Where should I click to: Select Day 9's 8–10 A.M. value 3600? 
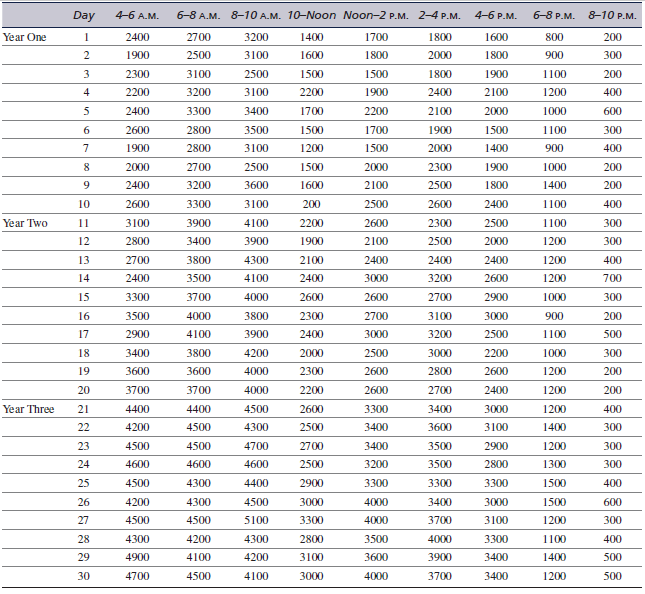pos(256,185)
